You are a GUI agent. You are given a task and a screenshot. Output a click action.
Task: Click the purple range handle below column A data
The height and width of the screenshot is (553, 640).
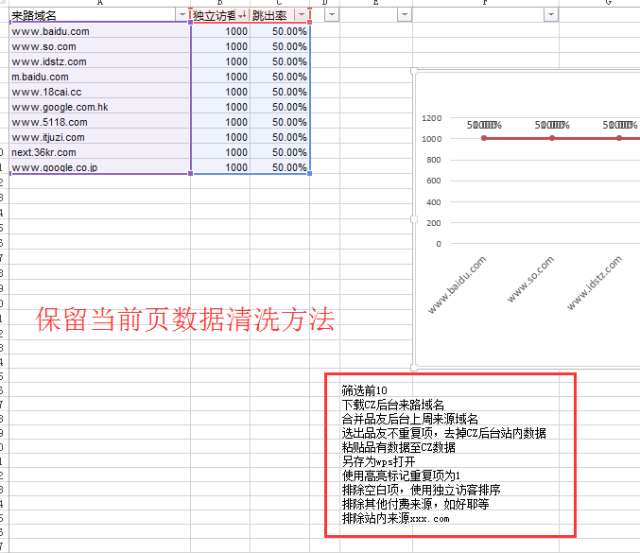[191, 173]
